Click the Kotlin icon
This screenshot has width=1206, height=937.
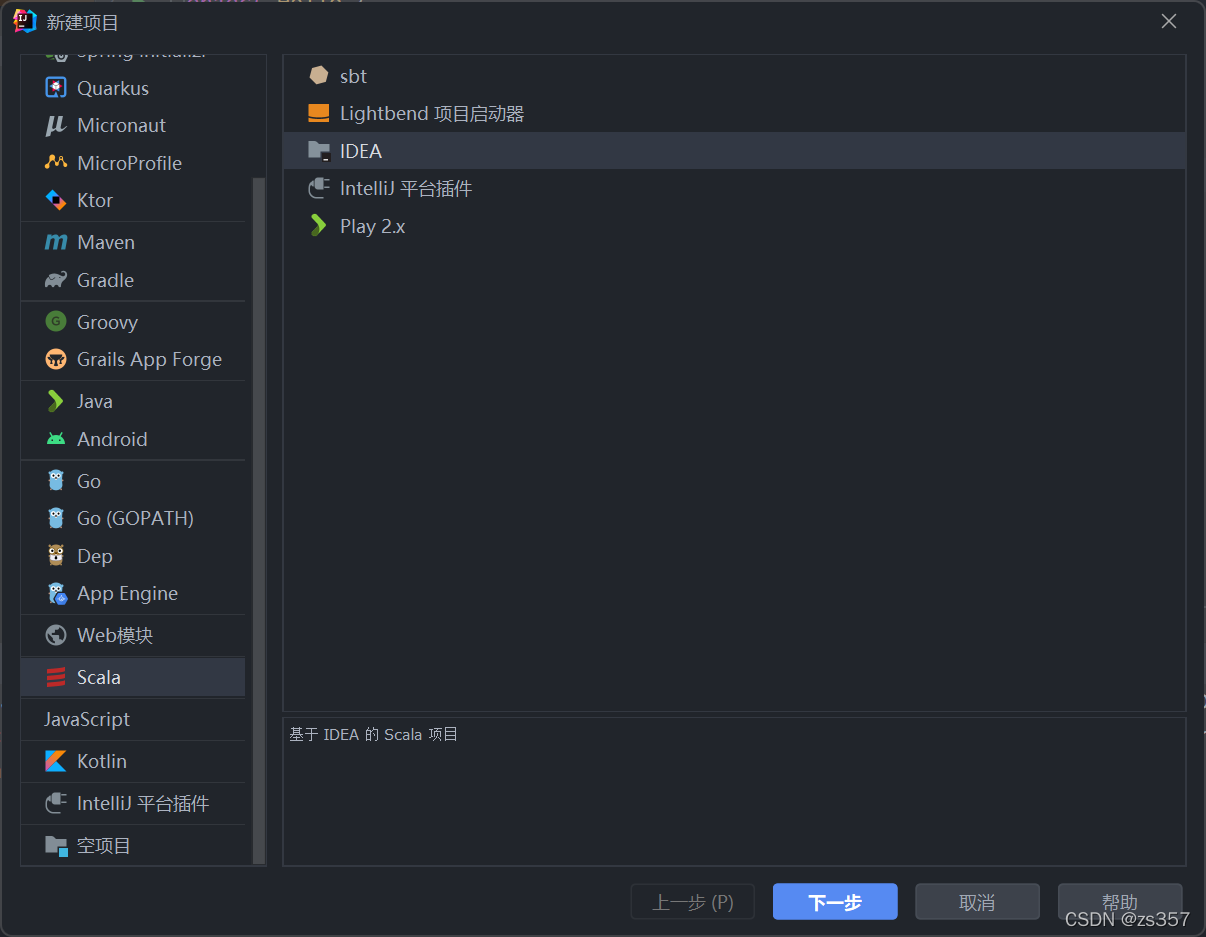coord(56,761)
